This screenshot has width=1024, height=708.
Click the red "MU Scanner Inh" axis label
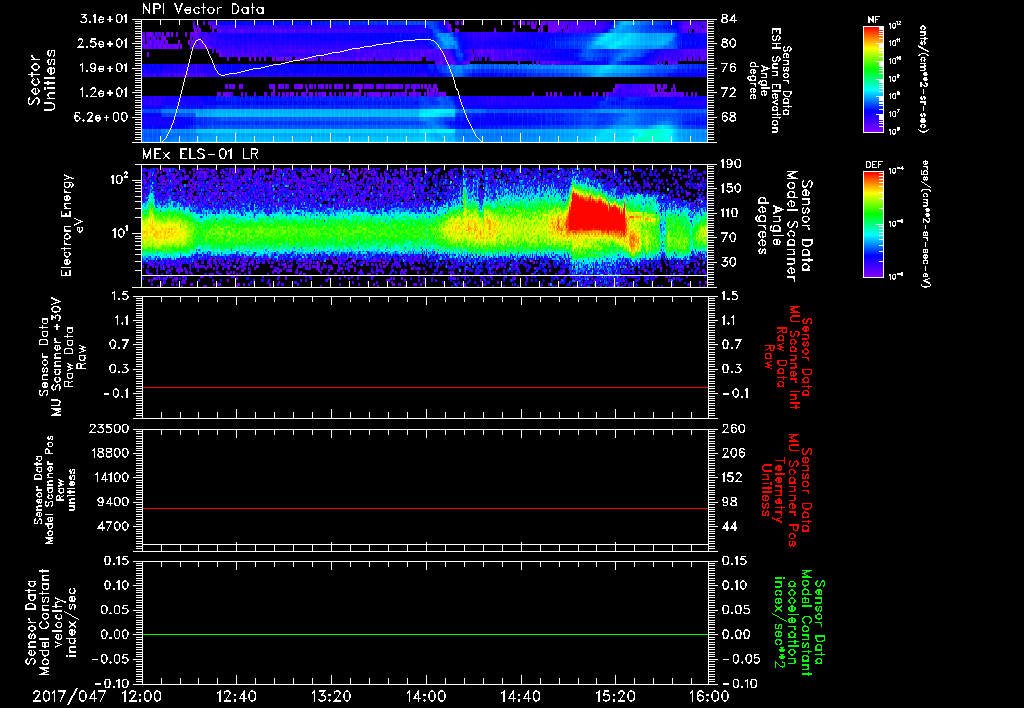tap(793, 357)
